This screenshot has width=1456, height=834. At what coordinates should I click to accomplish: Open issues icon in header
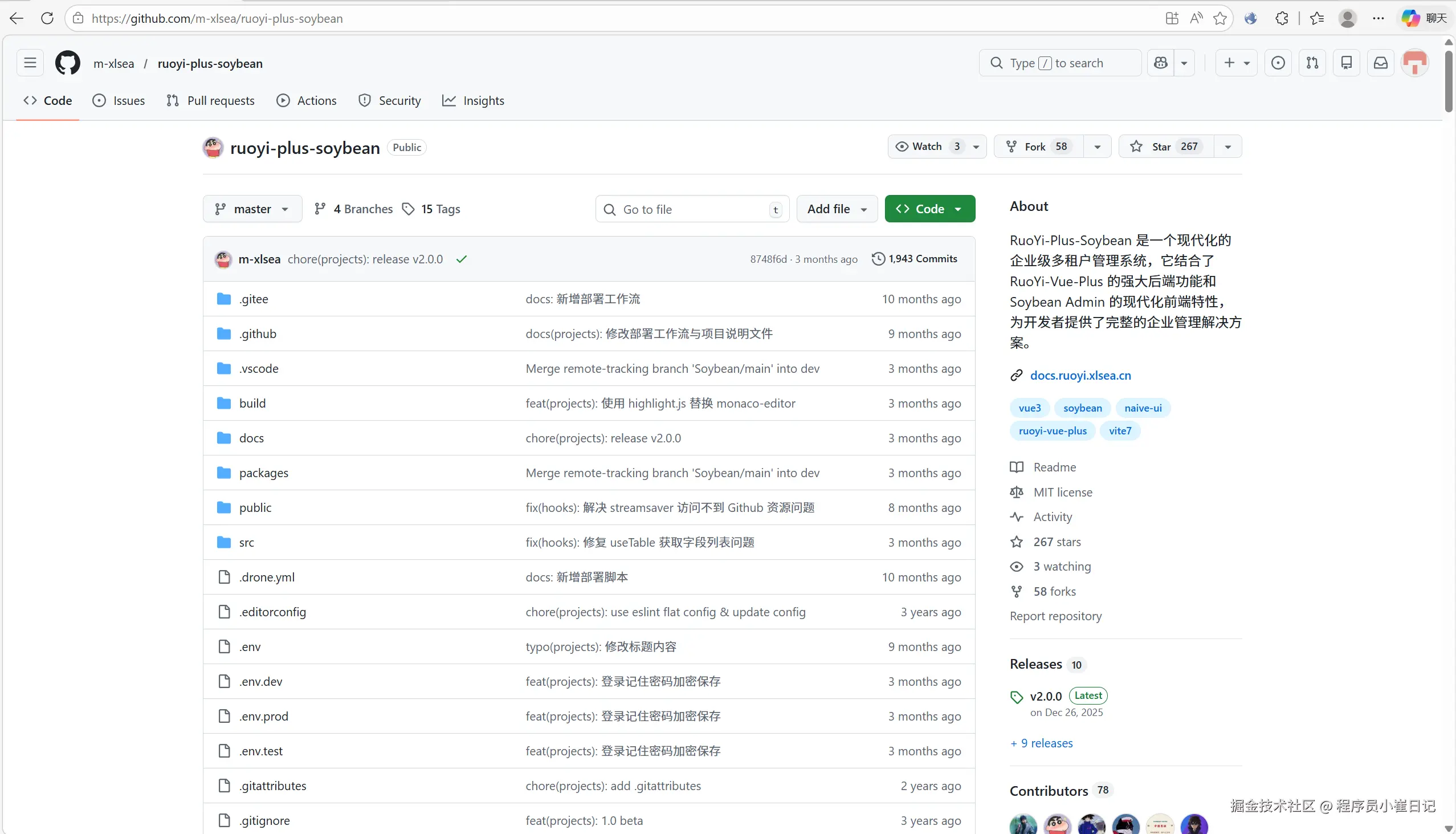coord(1278,63)
